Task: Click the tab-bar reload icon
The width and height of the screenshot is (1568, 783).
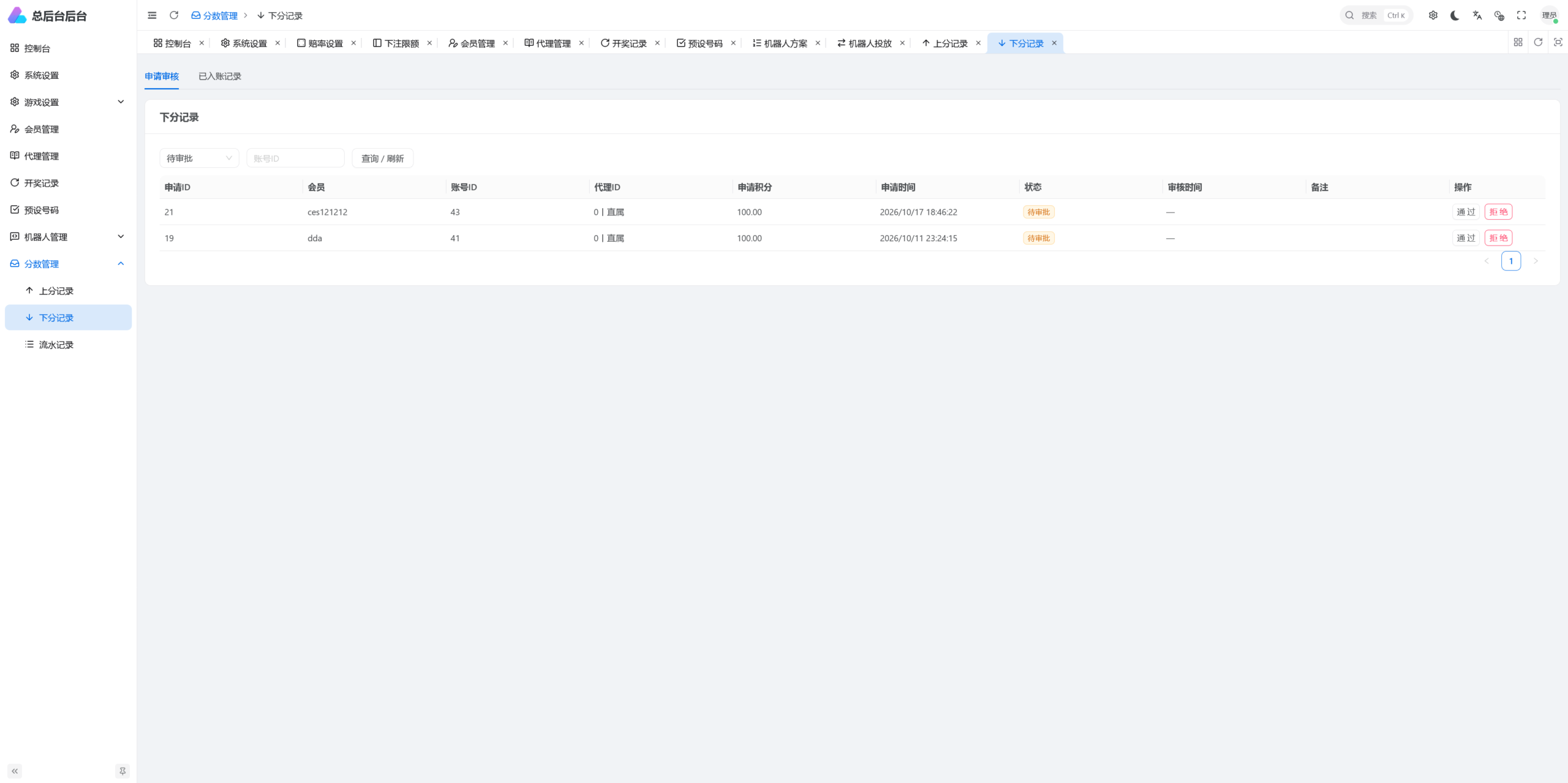Action: pyautogui.click(x=1538, y=42)
